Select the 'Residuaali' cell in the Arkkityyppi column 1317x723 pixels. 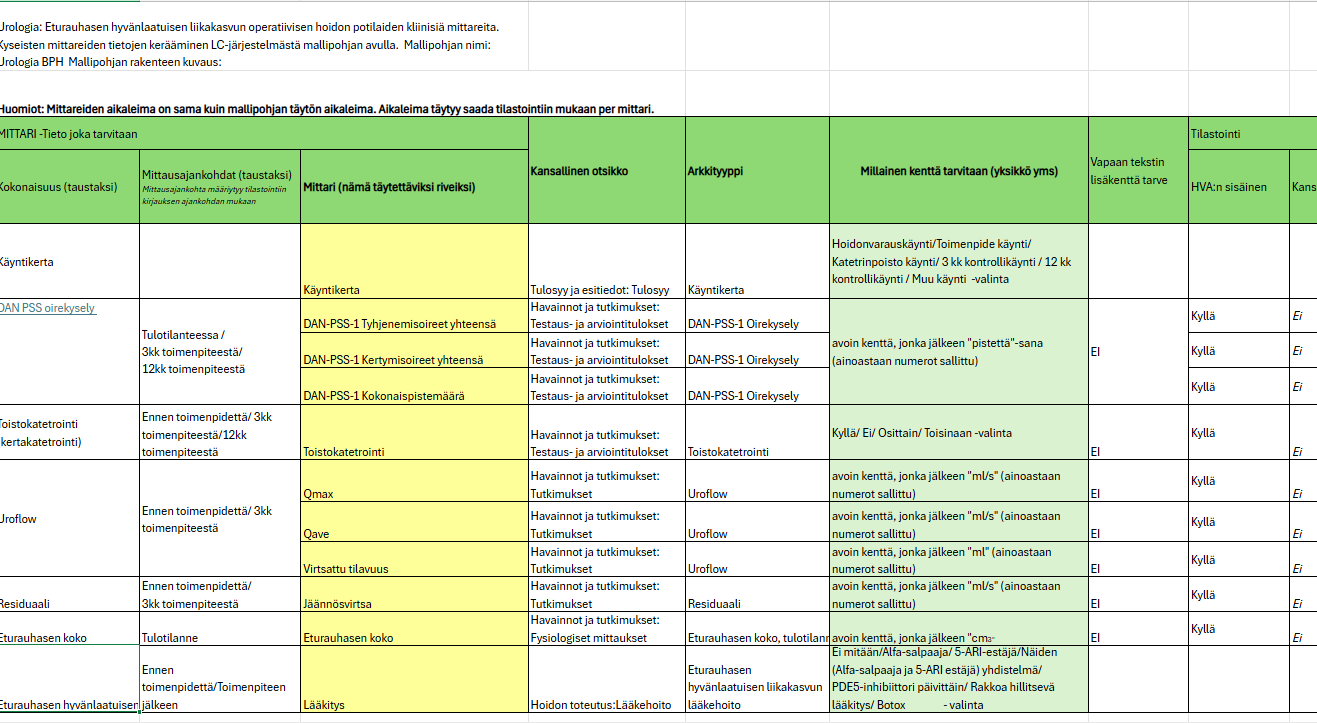click(757, 594)
